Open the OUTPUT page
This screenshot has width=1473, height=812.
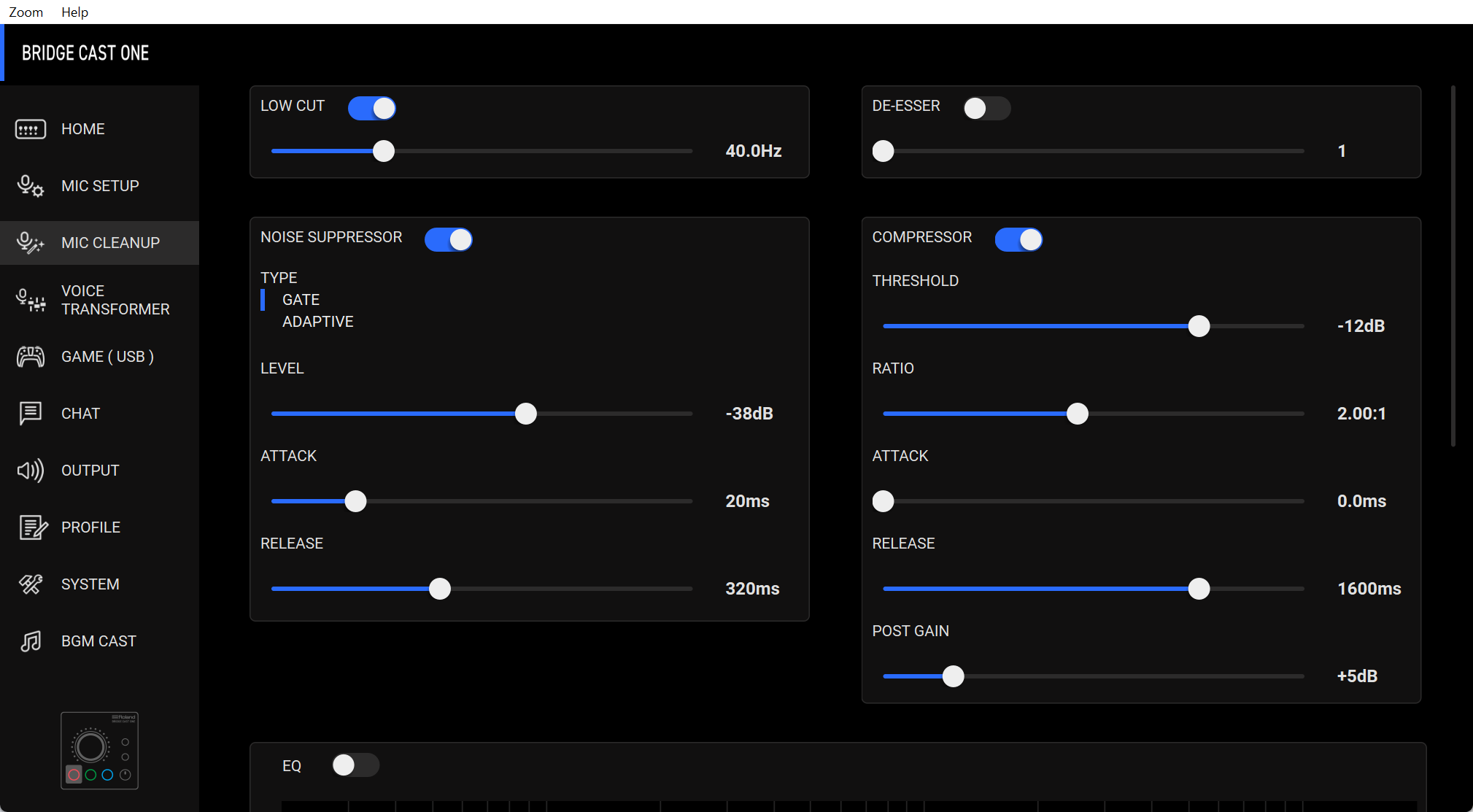tap(99, 471)
